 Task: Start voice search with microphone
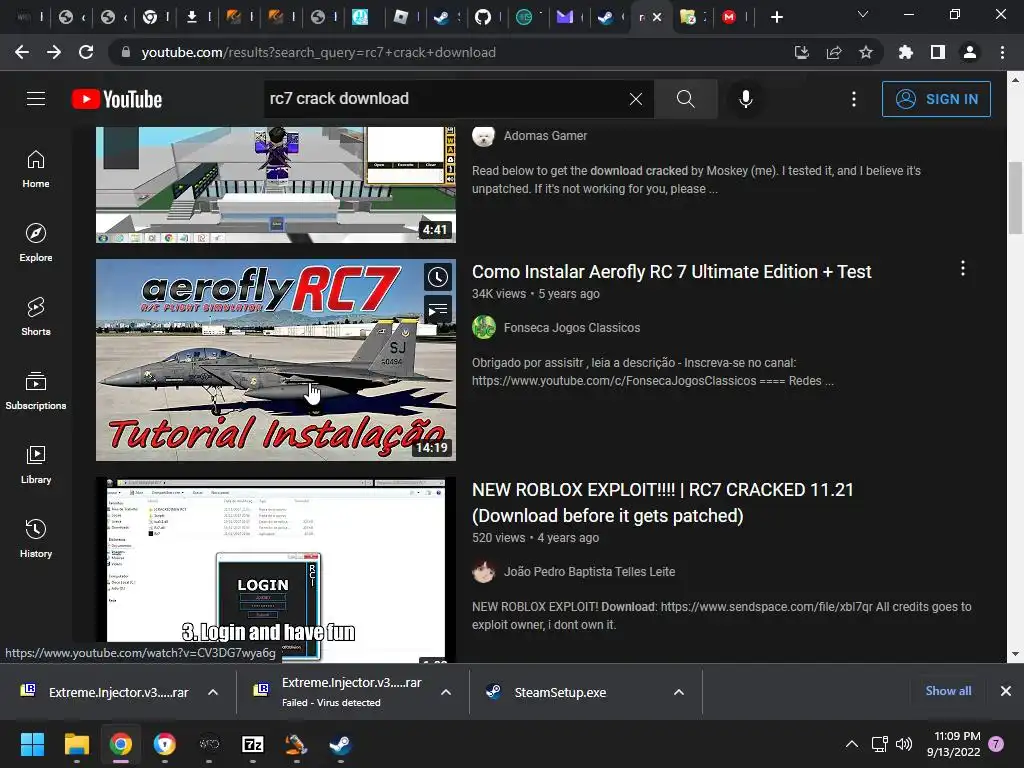[x=745, y=99]
